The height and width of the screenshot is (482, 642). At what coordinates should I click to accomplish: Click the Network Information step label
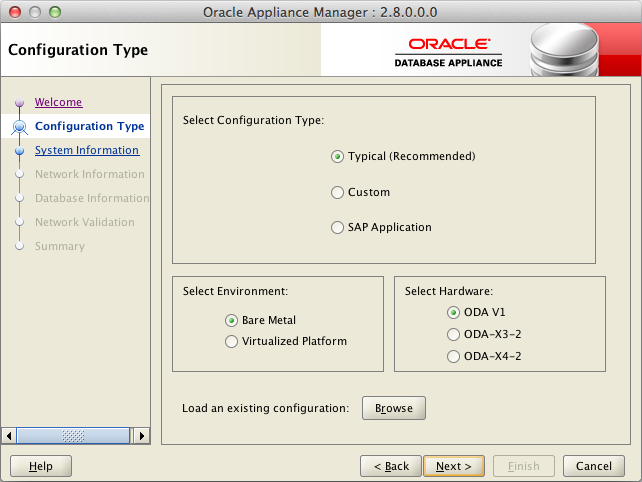point(90,174)
